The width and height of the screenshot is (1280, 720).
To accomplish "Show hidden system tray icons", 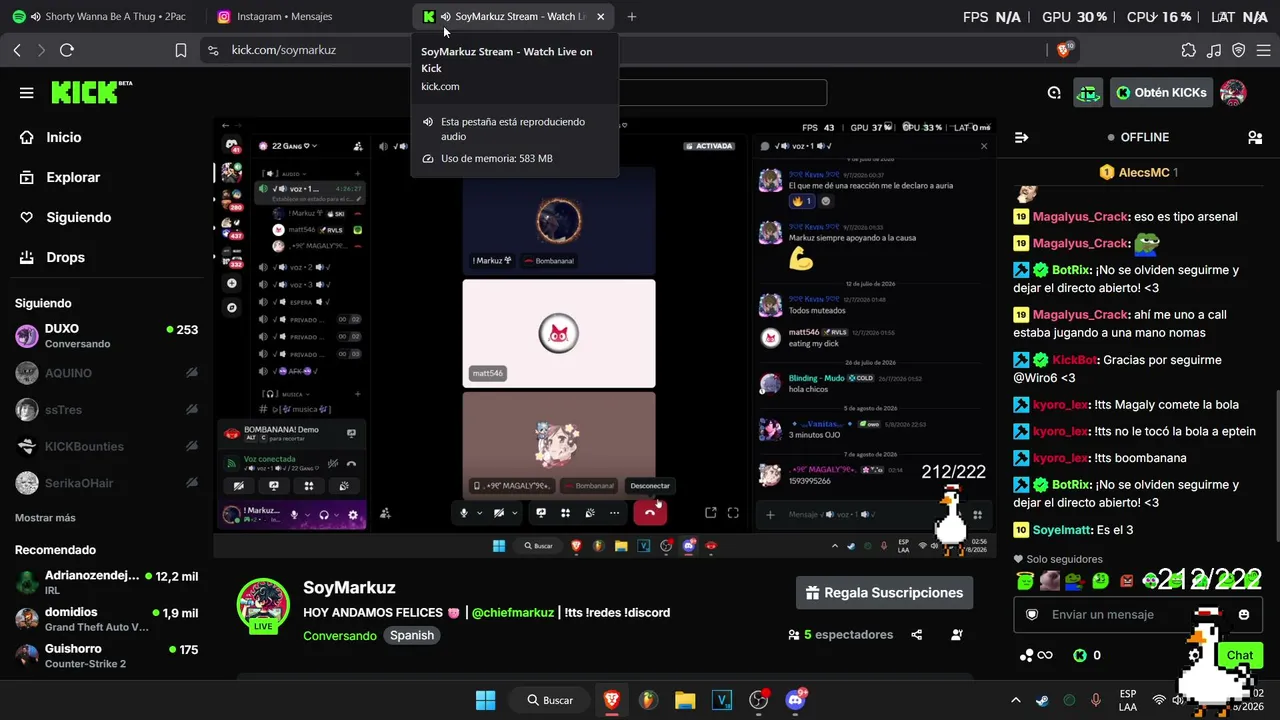I will coord(1016,700).
